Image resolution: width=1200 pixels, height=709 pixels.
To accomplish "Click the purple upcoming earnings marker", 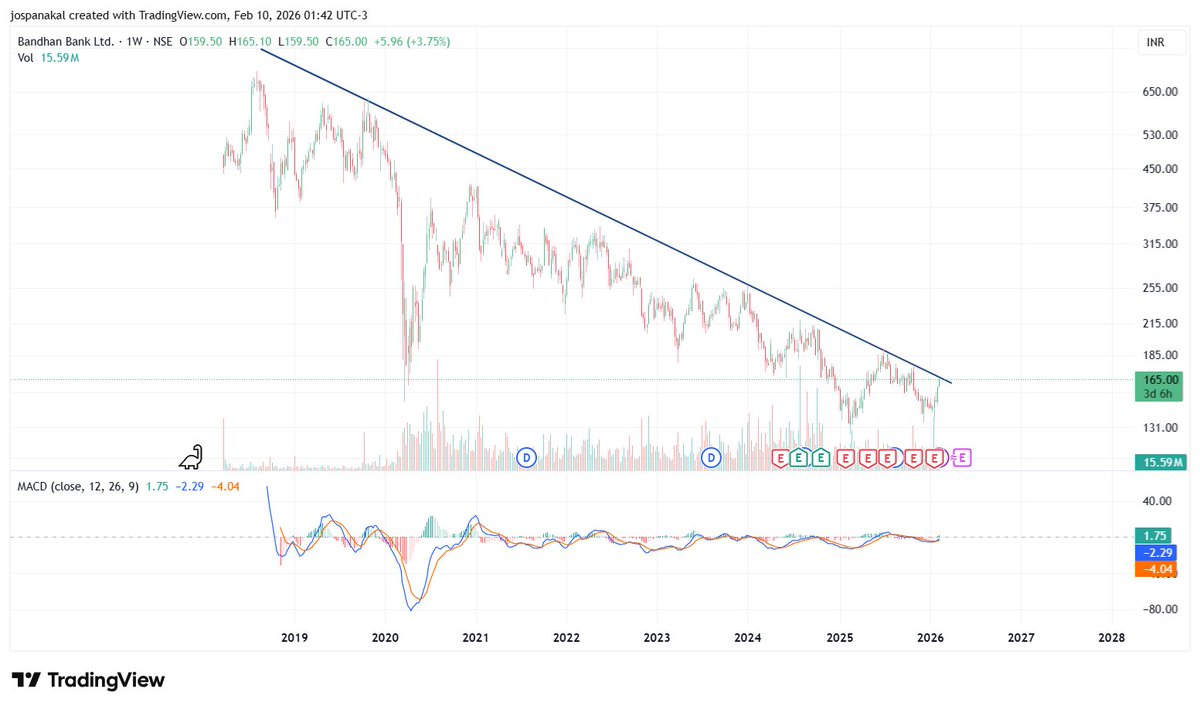I will pos(963,458).
